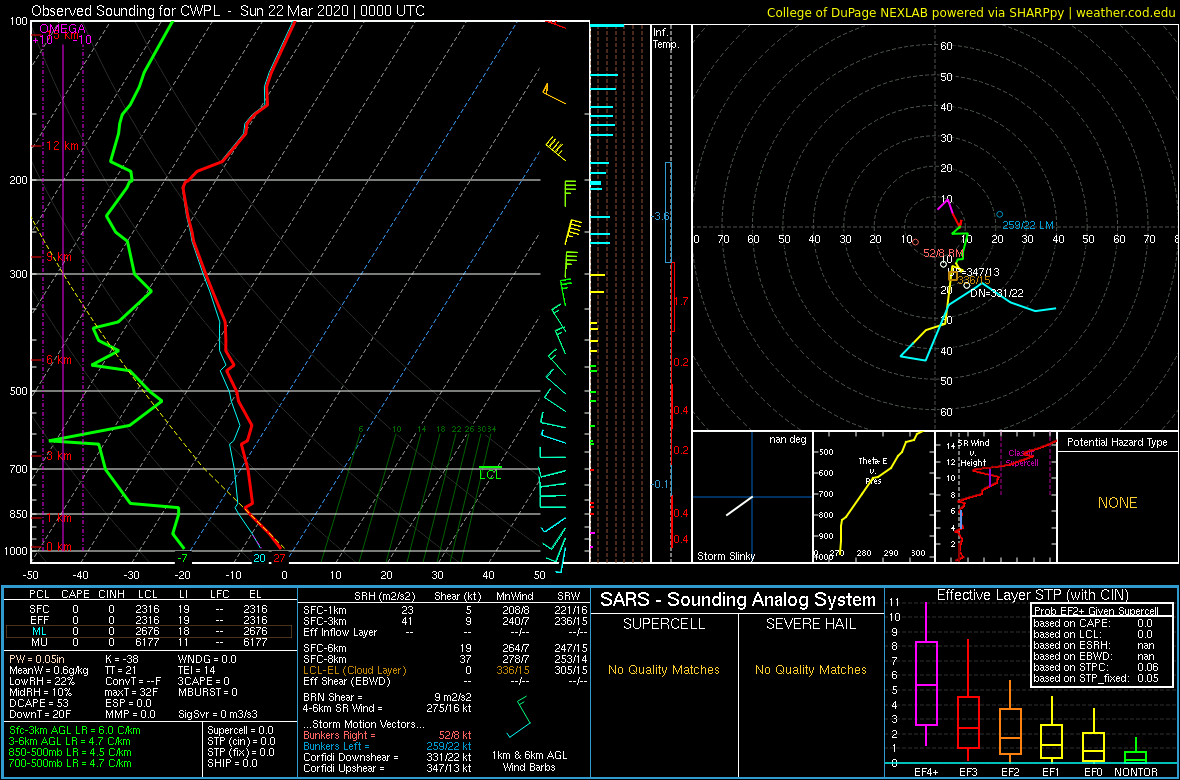Click the based on STPC: 0.06 line

(1094, 666)
